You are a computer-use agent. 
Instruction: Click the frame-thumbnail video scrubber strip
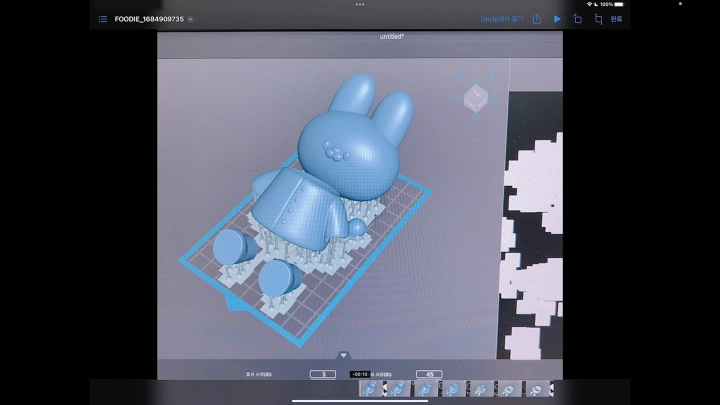pyautogui.click(x=456, y=389)
